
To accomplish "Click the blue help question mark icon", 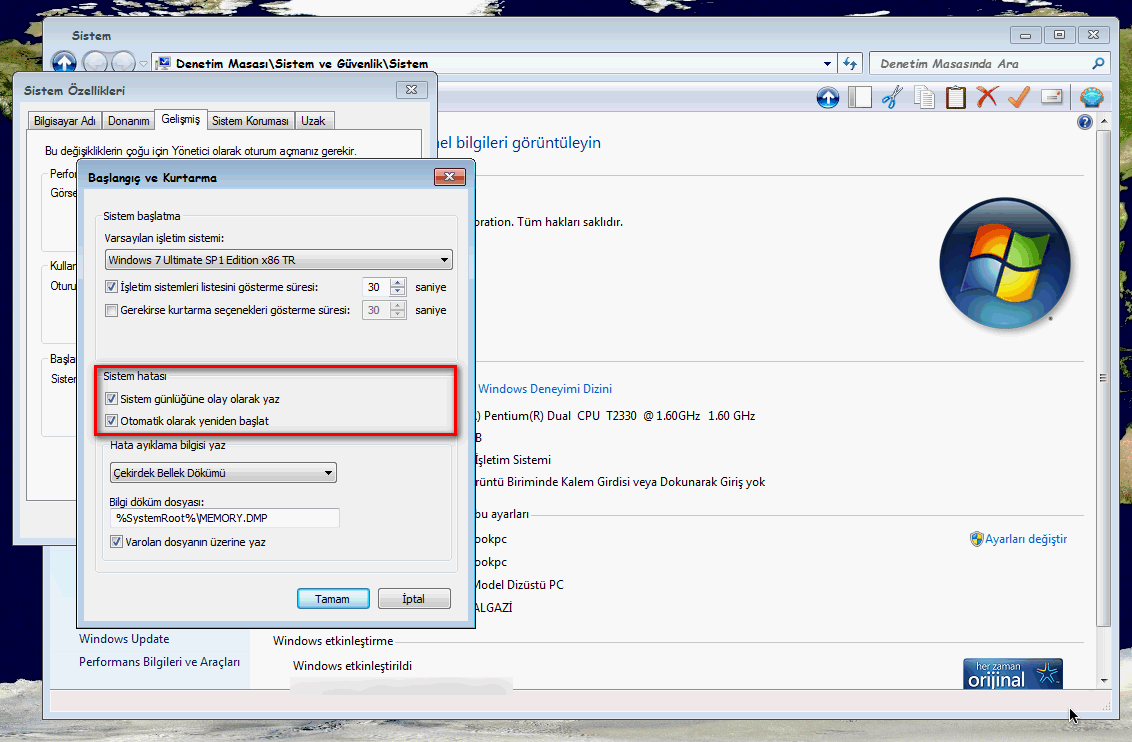I will coord(1084,122).
